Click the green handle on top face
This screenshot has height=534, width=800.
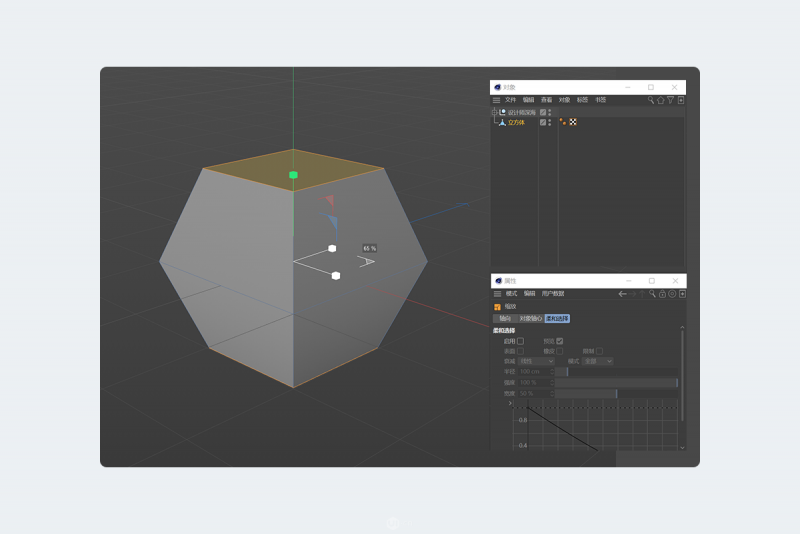[293, 175]
